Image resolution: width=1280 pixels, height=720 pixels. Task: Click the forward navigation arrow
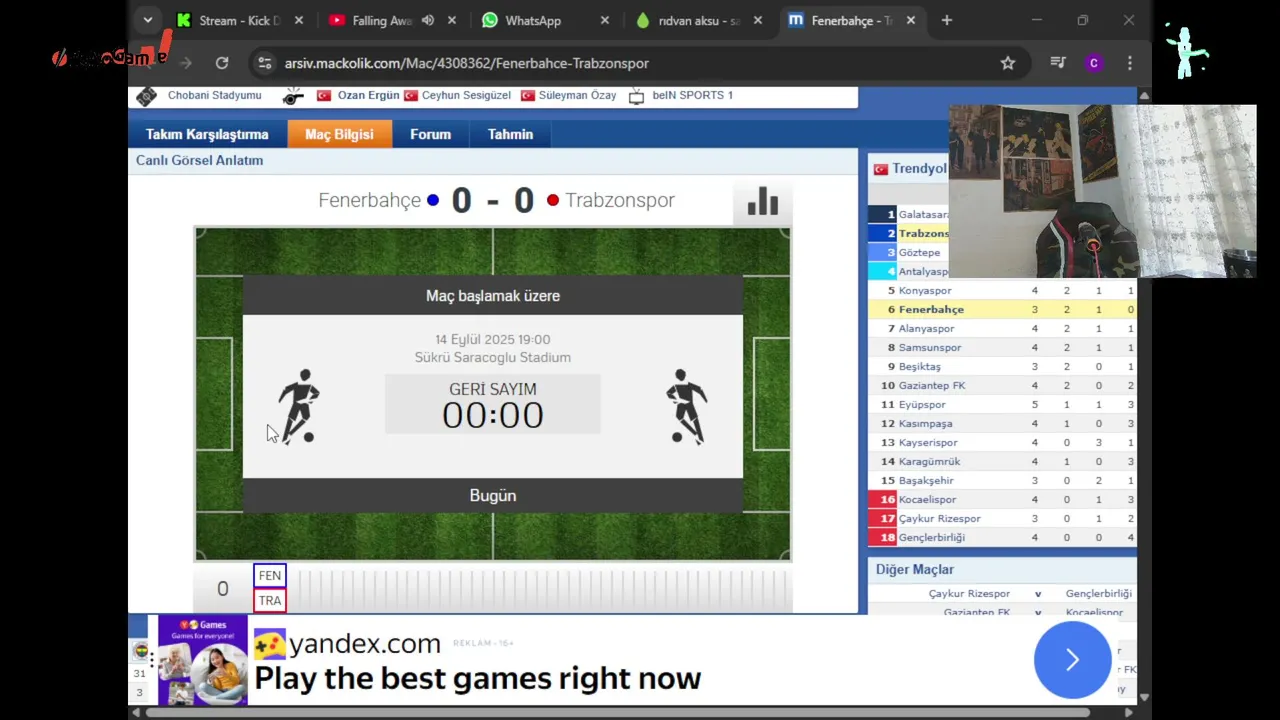pyautogui.click(x=186, y=63)
